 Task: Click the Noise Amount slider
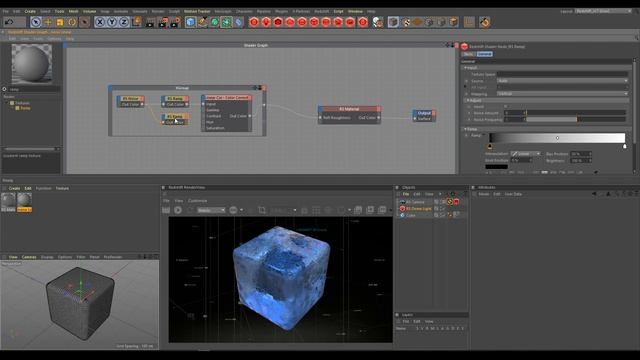[576, 113]
